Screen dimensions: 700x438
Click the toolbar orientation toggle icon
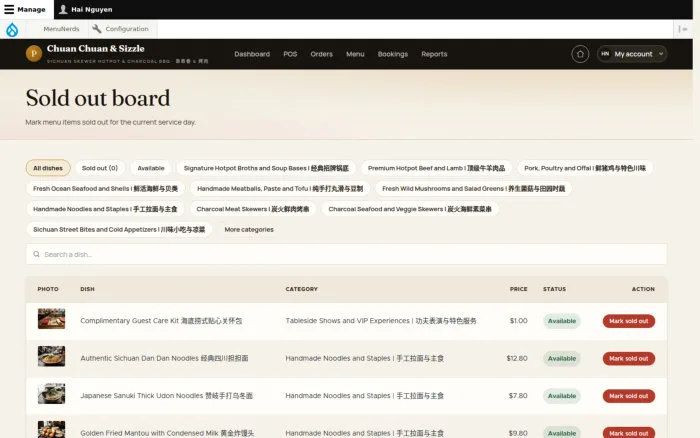(x=683, y=29)
